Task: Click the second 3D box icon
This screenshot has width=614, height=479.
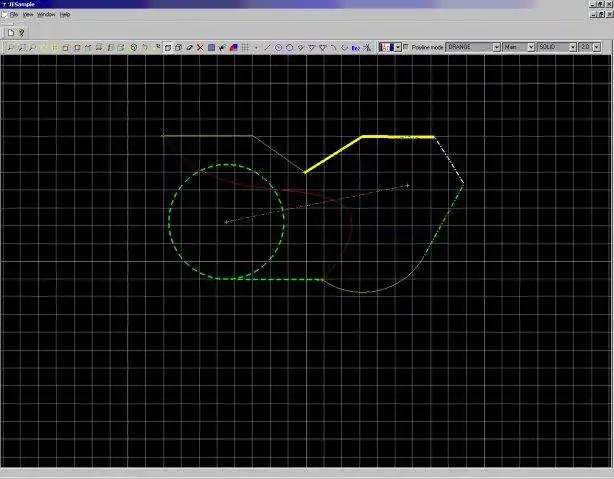Action: pyautogui.click(x=178, y=48)
